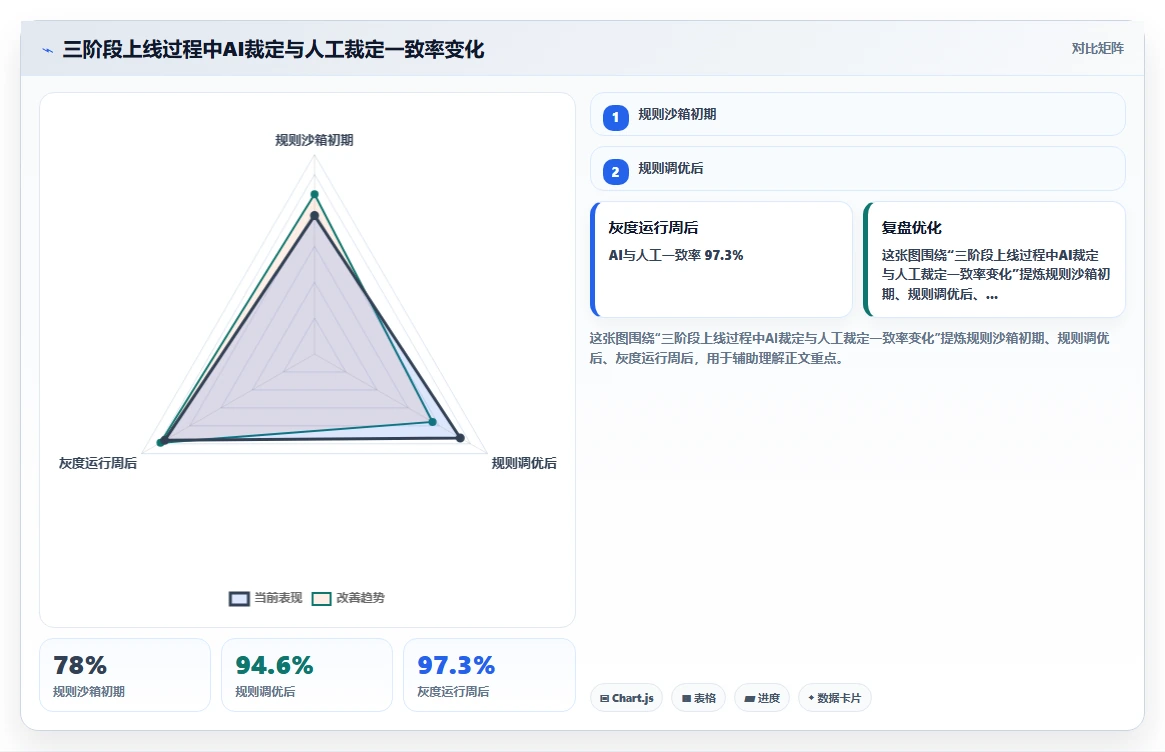Open the 灰度运行周后 card

[721, 259]
